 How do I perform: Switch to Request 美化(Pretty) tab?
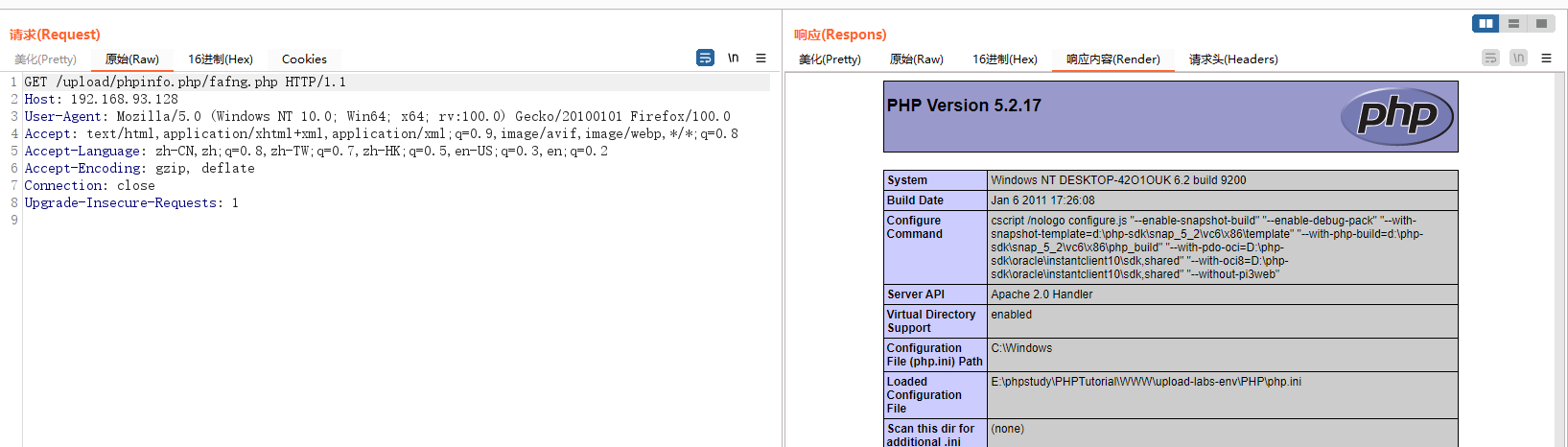point(45,59)
